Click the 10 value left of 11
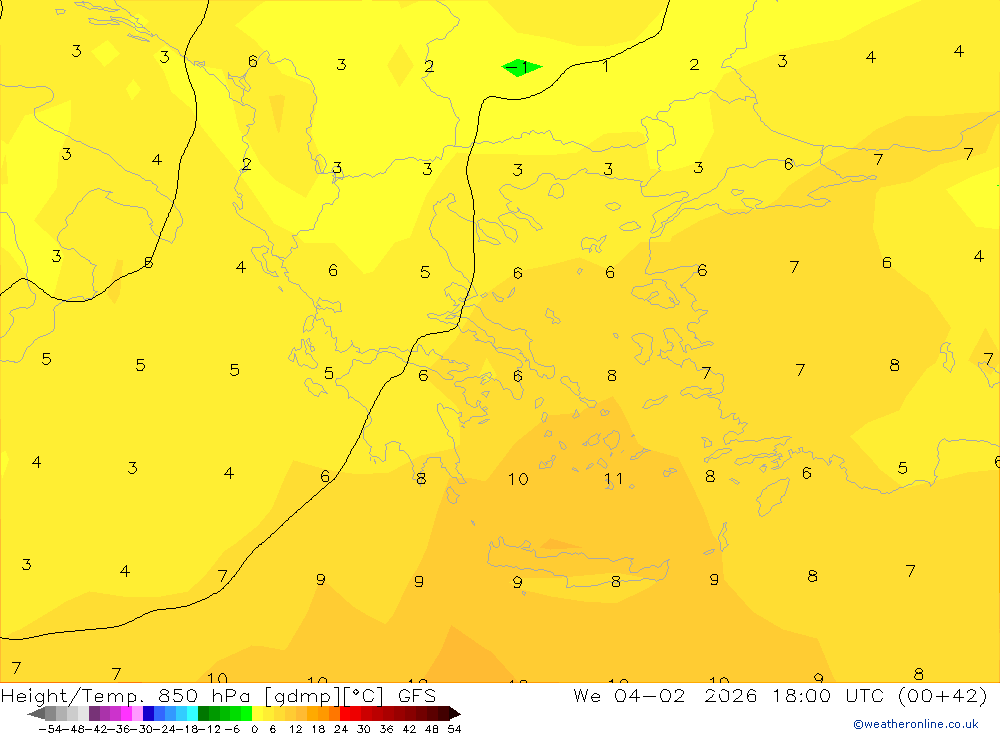This screenshot has width=1000, height=733. [x=518, y=479]
